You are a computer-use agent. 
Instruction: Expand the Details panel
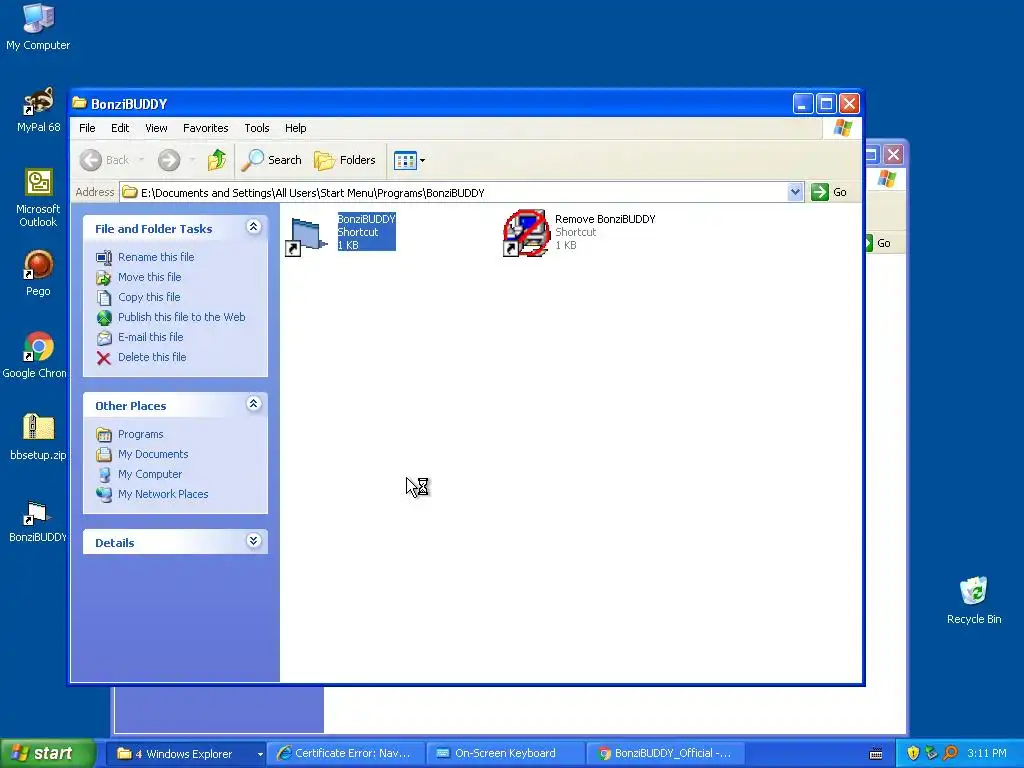click(x=253, y=541)
